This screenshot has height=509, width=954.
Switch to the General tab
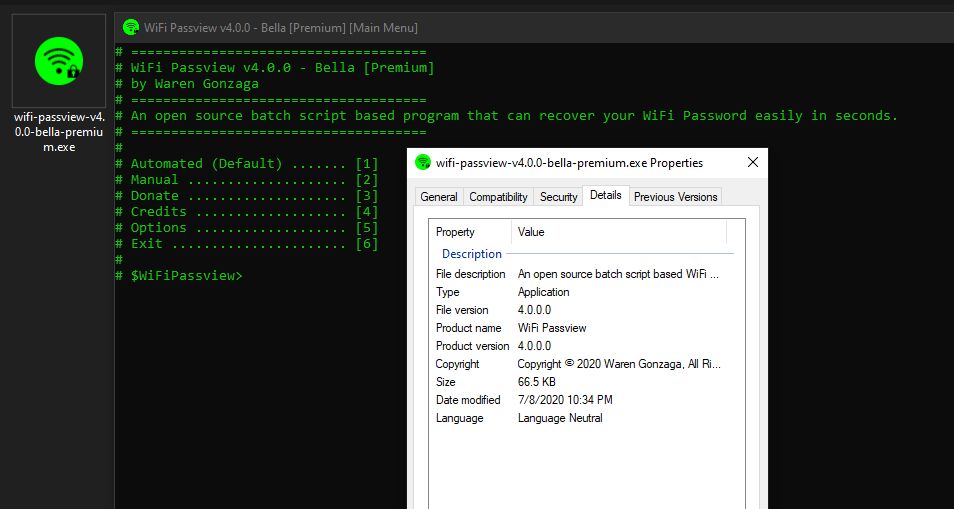(x=439, y=196)
